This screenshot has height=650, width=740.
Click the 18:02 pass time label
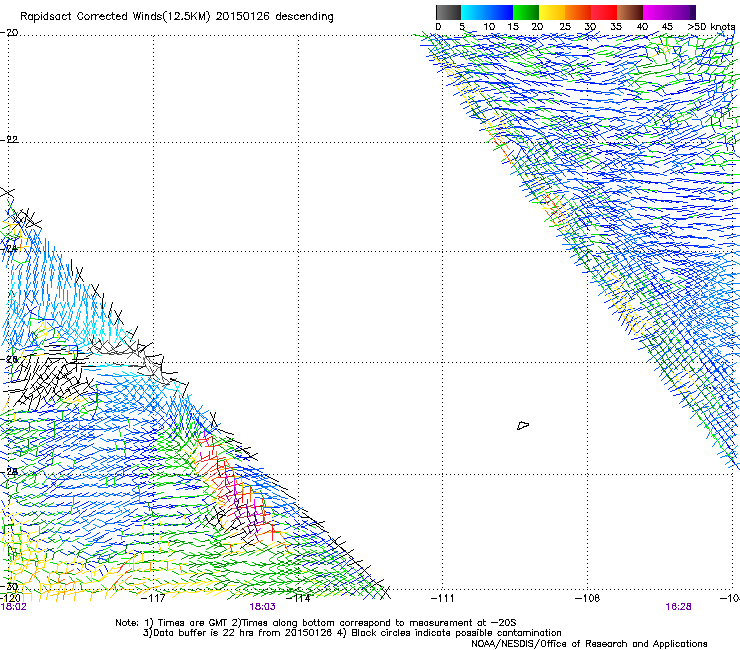pyautogui.click(x=14, y=607)
